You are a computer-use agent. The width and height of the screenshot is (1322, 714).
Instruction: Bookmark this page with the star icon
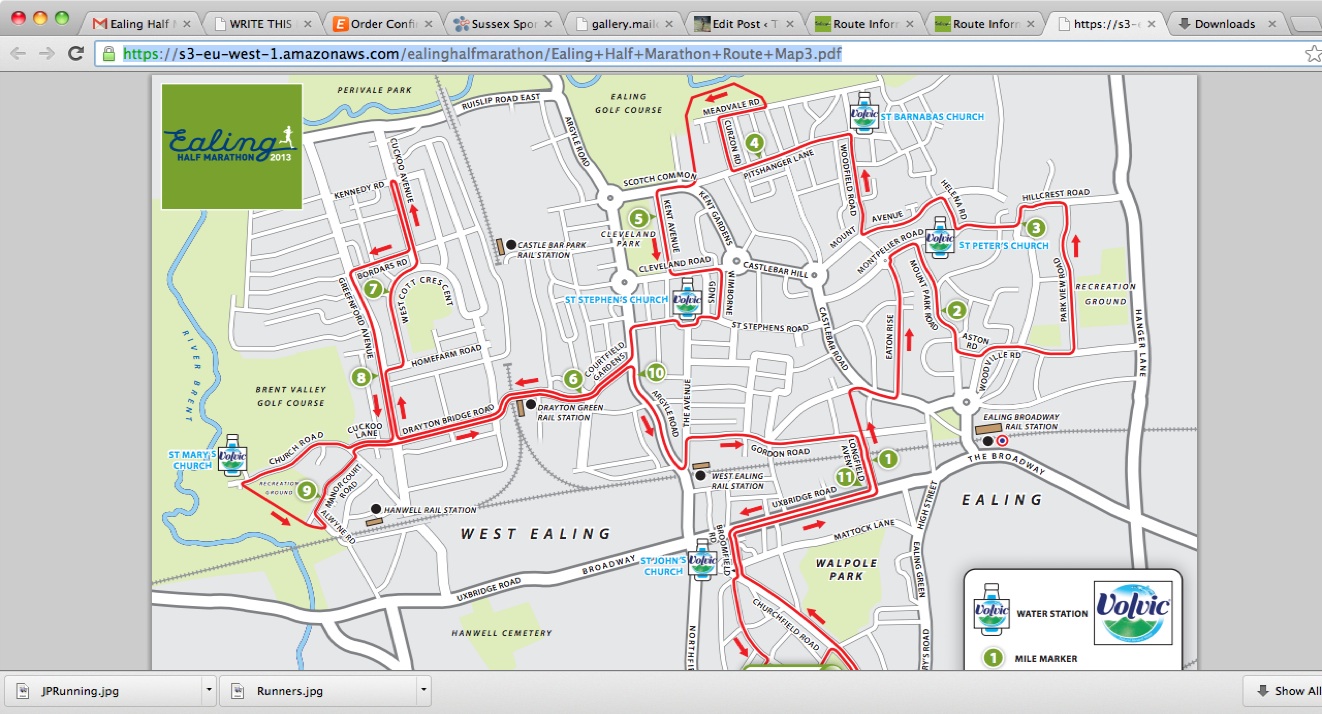(x=1312, y=54)
